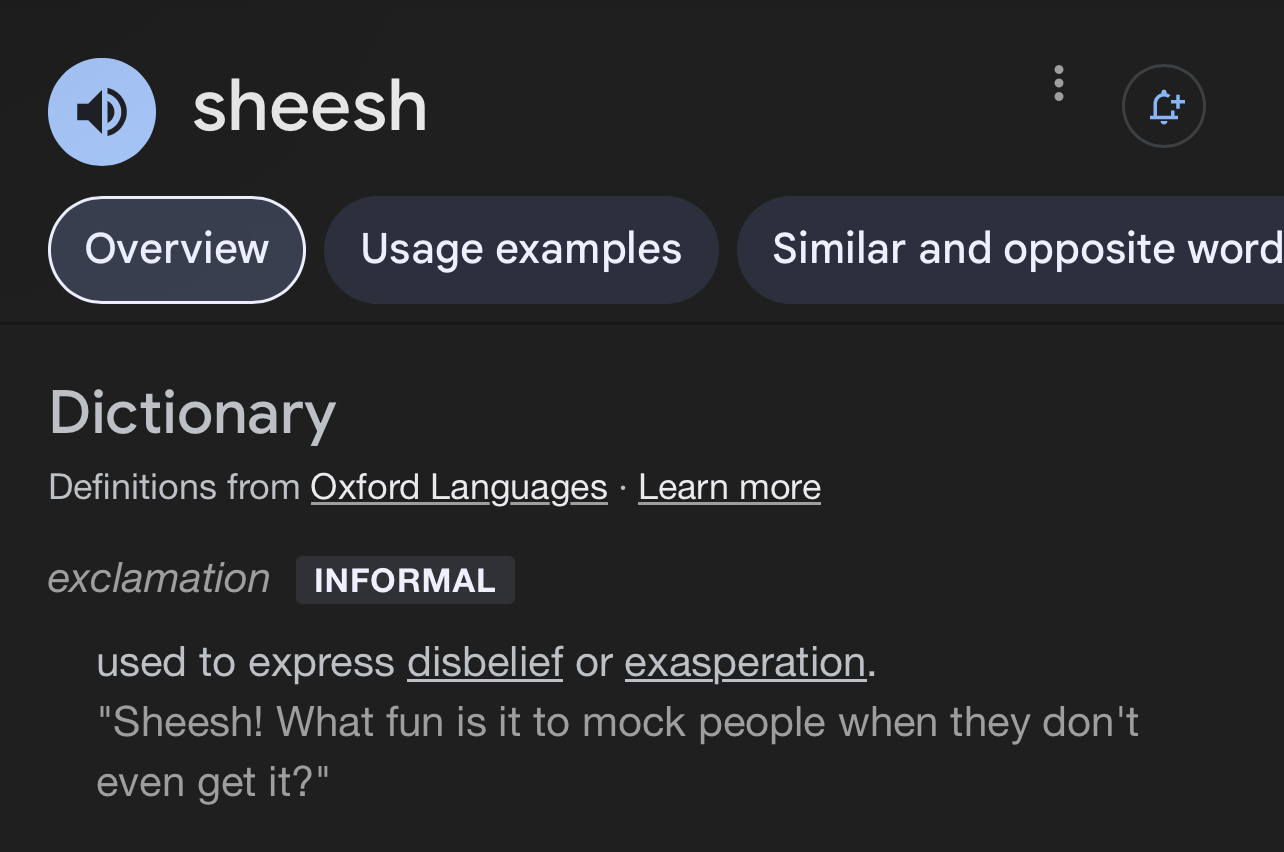Look up the underlined word exasperation
Viewport: 1284px width, 852px height.
click(745, 662)
